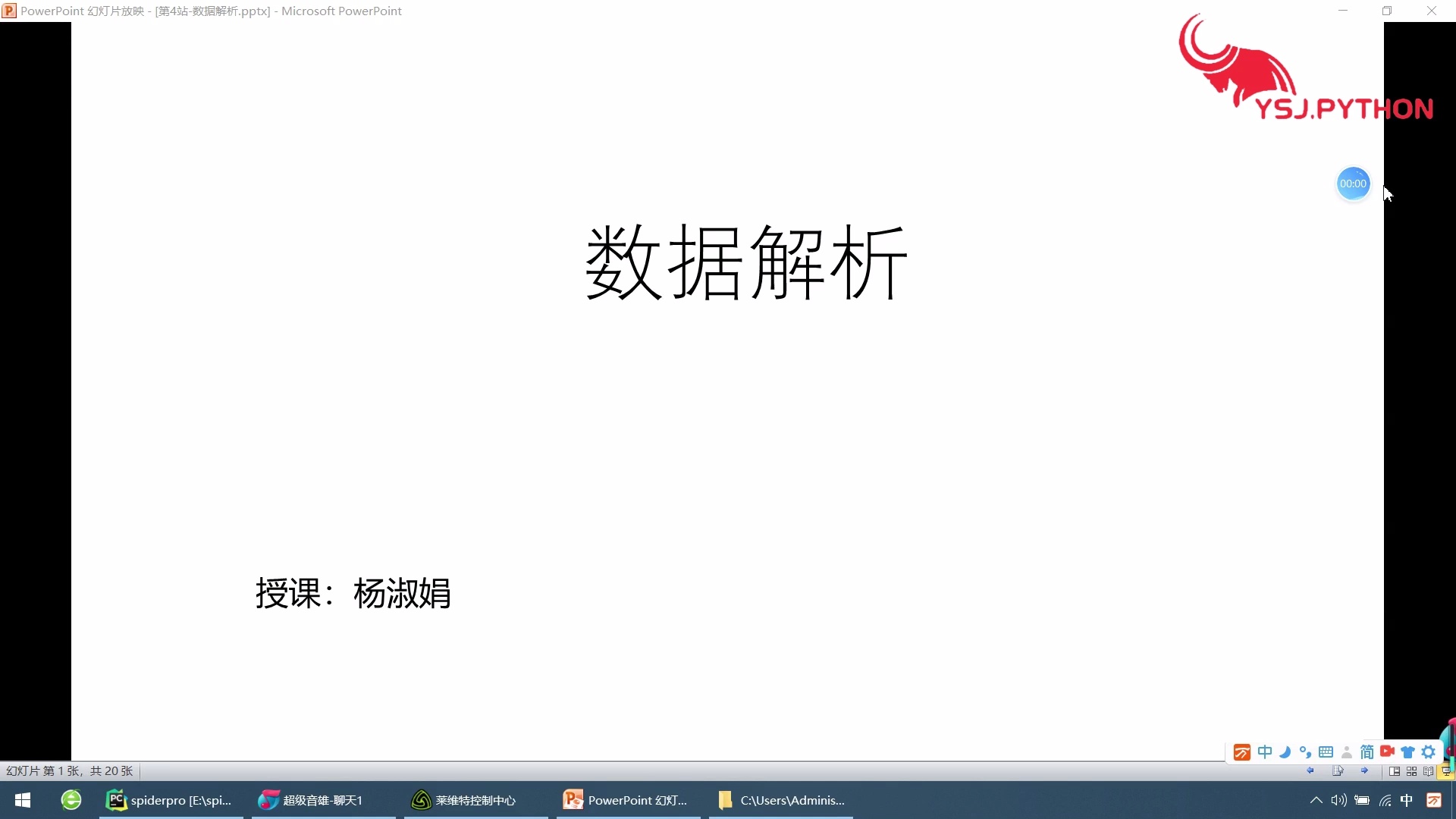Open the Windows Start menu
Viewport: 1456px width, 819px height.
tap(22, 800)
